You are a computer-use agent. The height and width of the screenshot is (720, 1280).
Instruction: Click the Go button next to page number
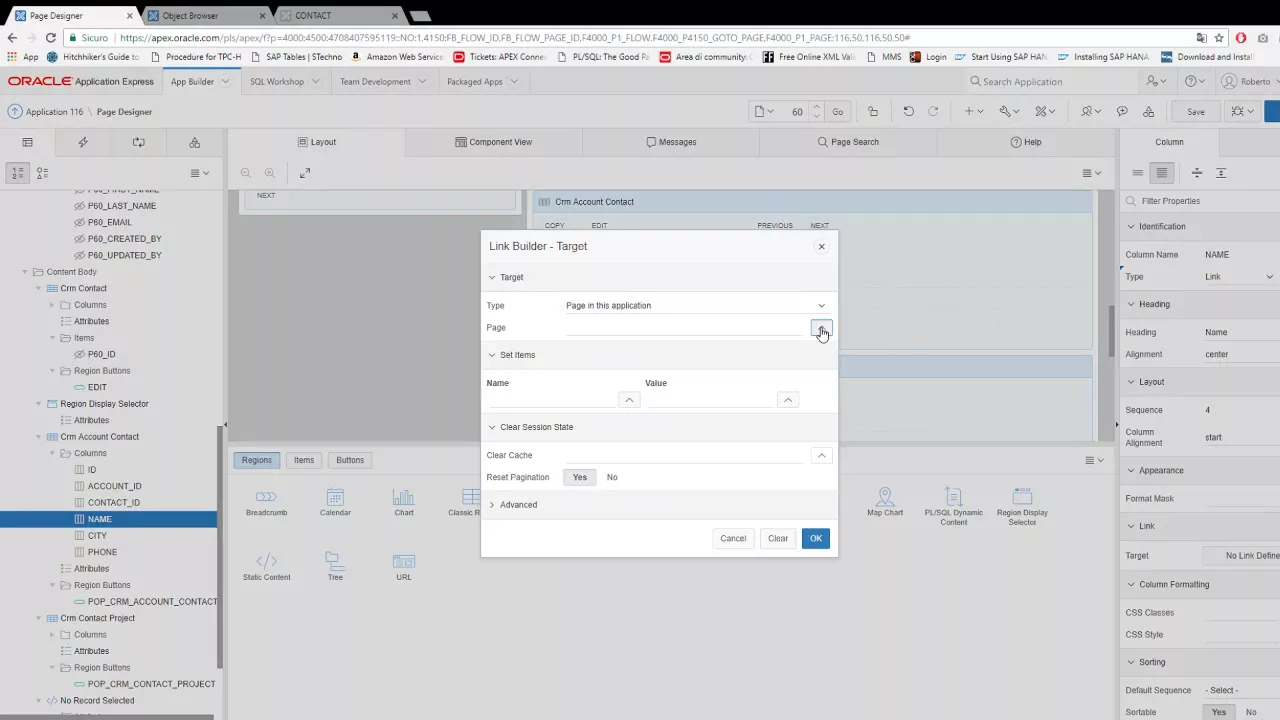[x=838, y=112]
